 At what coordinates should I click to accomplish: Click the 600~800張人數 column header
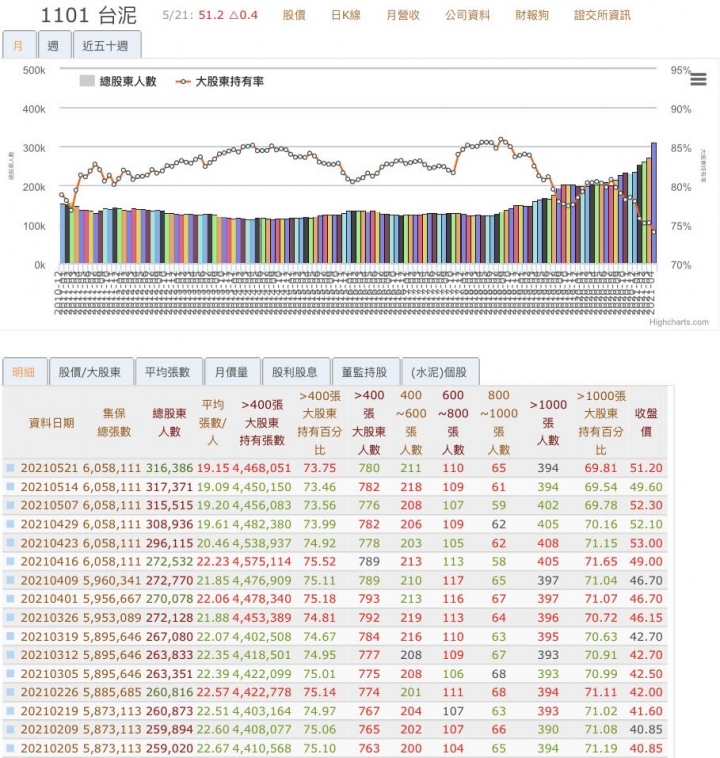(453, 423)
